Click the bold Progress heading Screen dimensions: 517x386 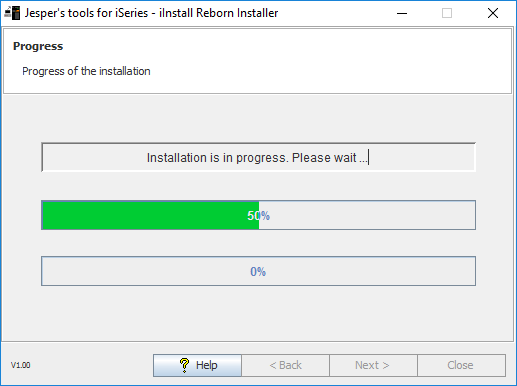pos(38,46)
